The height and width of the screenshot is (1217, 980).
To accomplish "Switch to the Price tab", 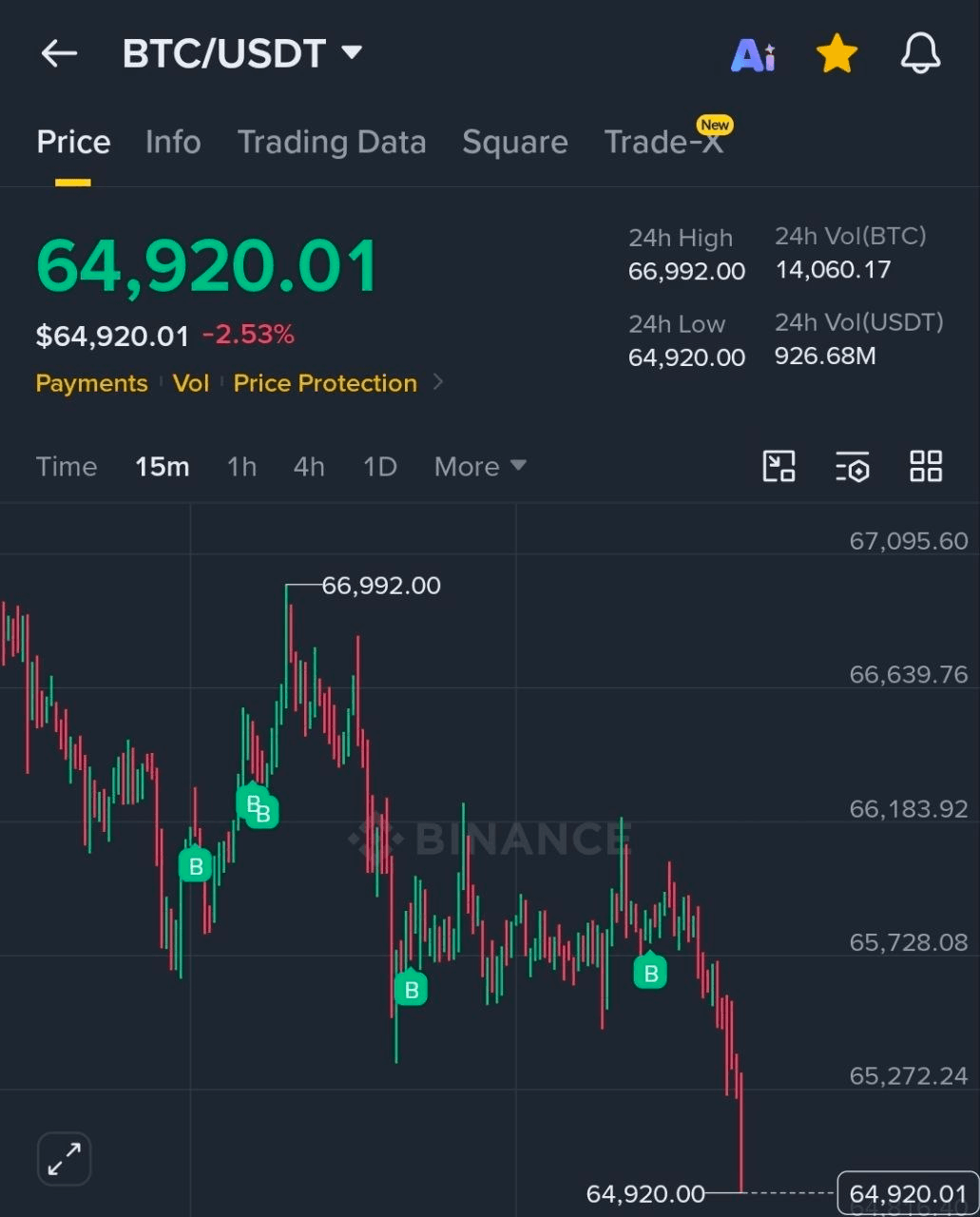I will click(73, 142).
